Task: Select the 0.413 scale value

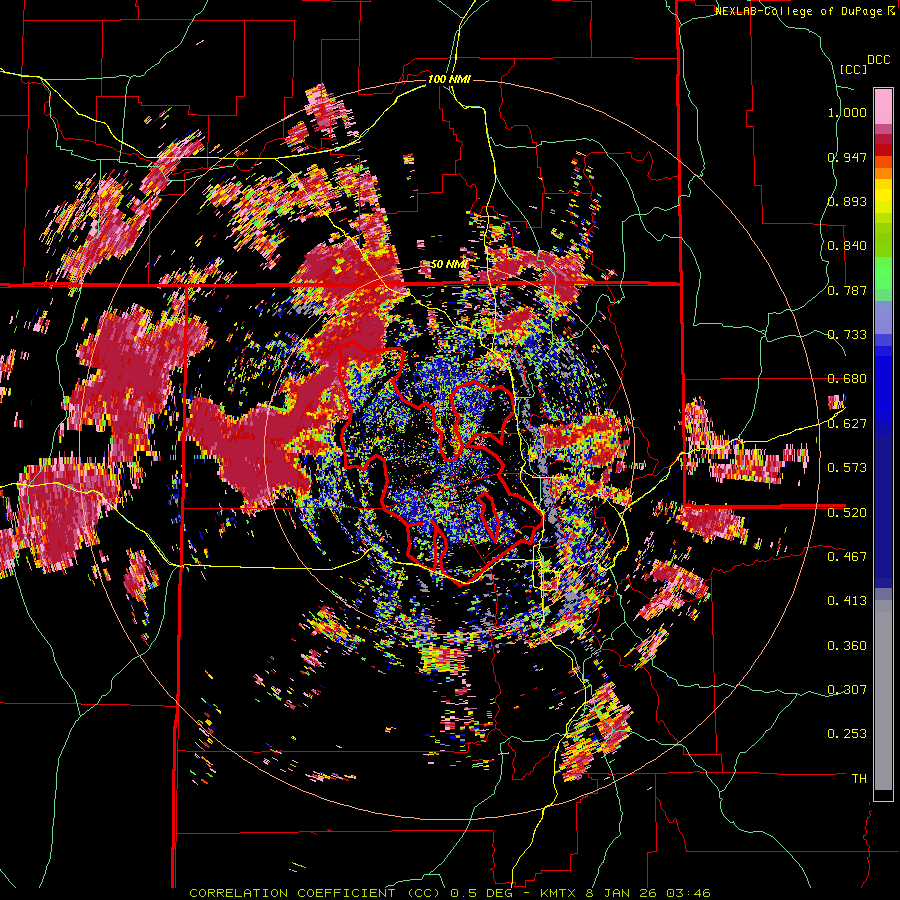Action: [847, 601]
